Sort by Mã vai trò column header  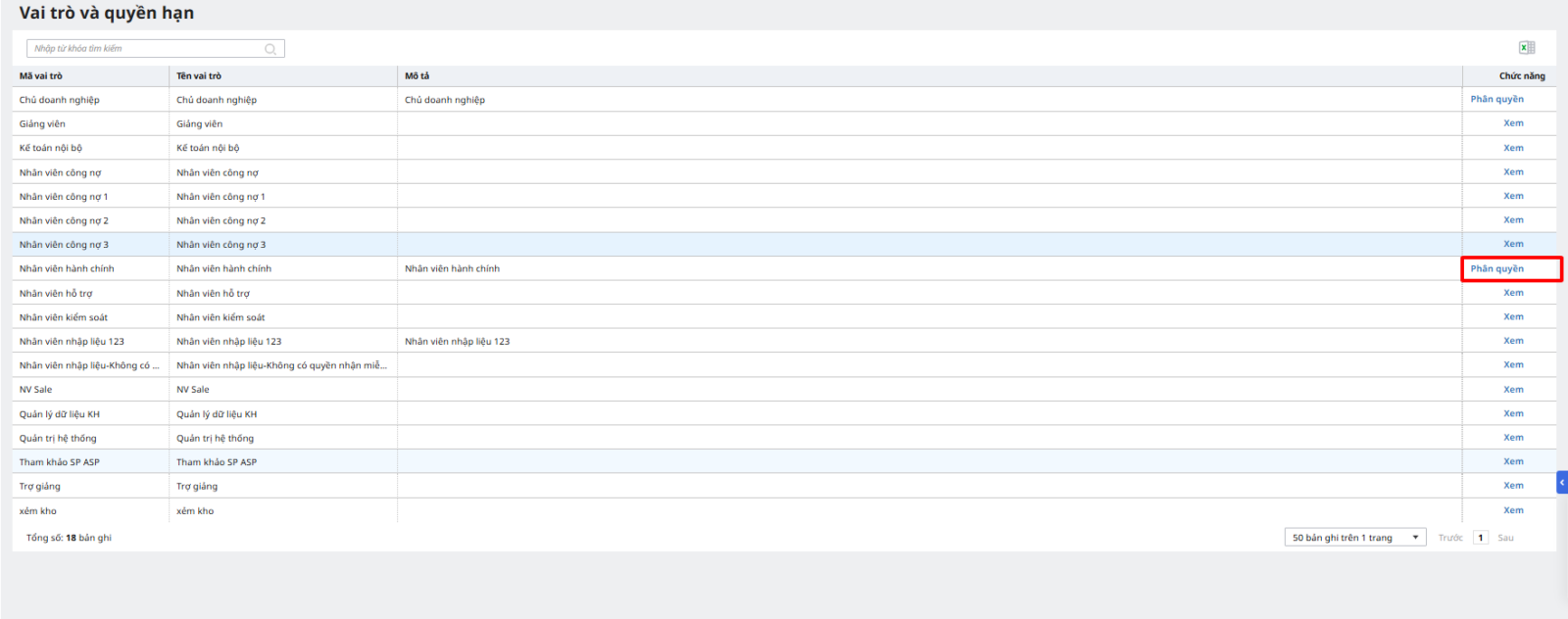pos(41,75)
